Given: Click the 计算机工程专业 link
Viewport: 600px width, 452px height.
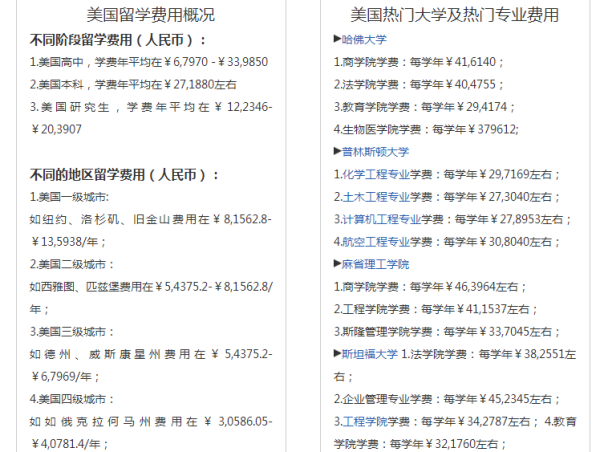Looking at the screenshot, I should [381, 219].
